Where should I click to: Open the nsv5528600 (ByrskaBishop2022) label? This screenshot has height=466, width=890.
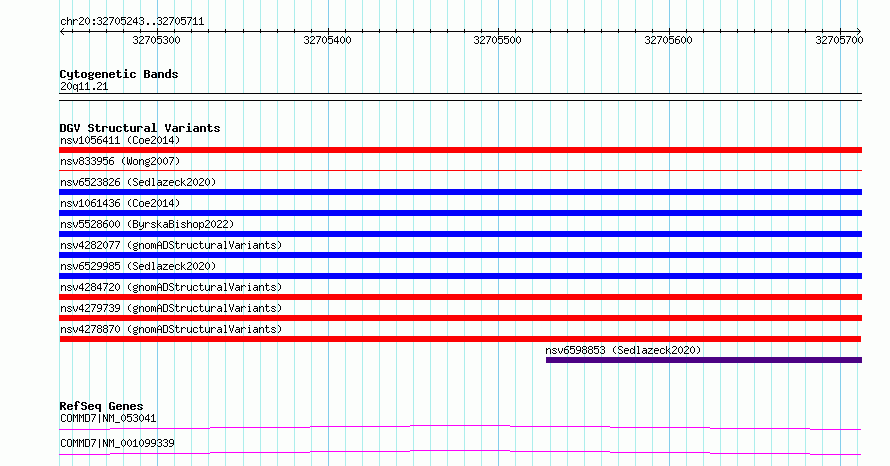(147, 224)
